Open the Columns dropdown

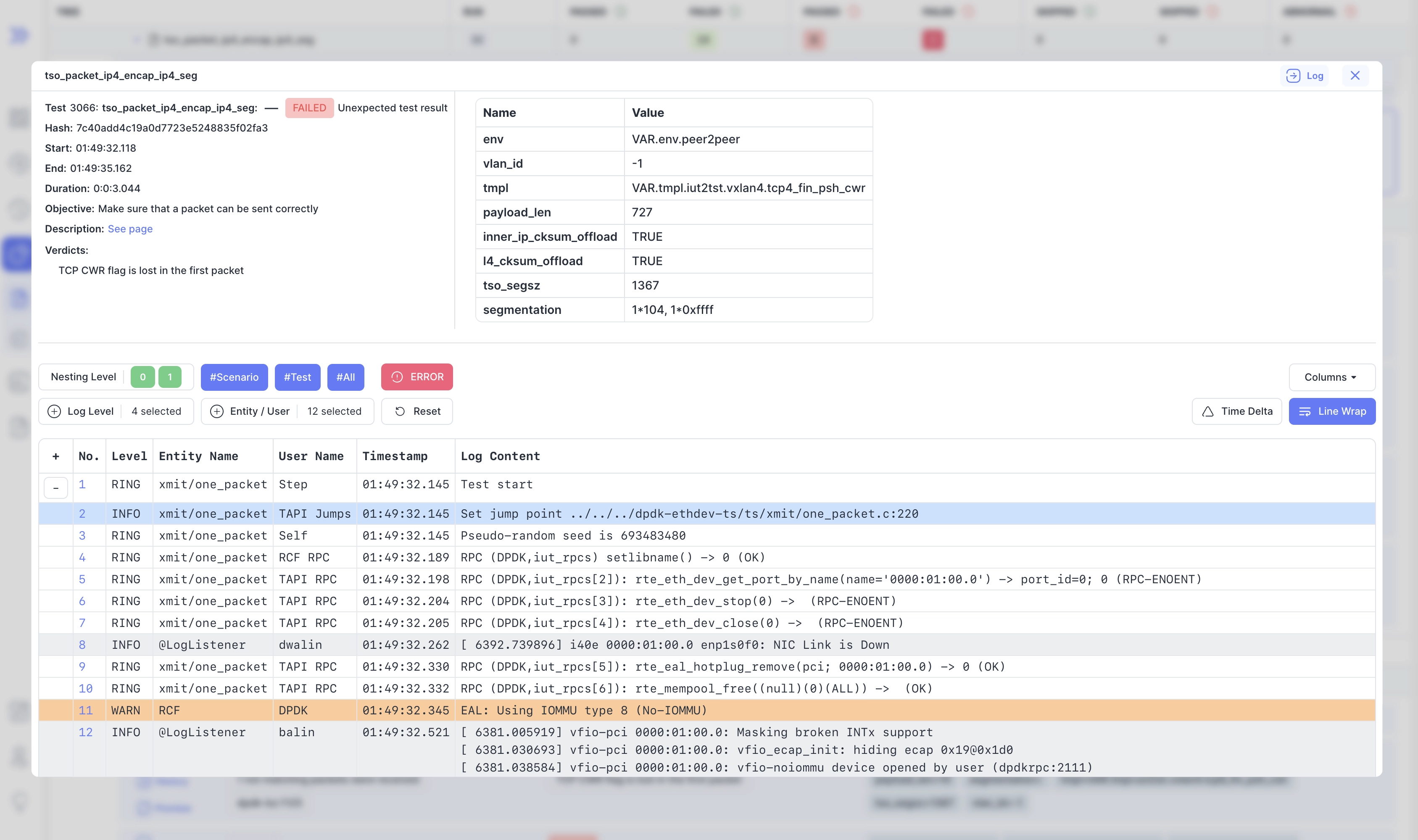[1331, 377]
